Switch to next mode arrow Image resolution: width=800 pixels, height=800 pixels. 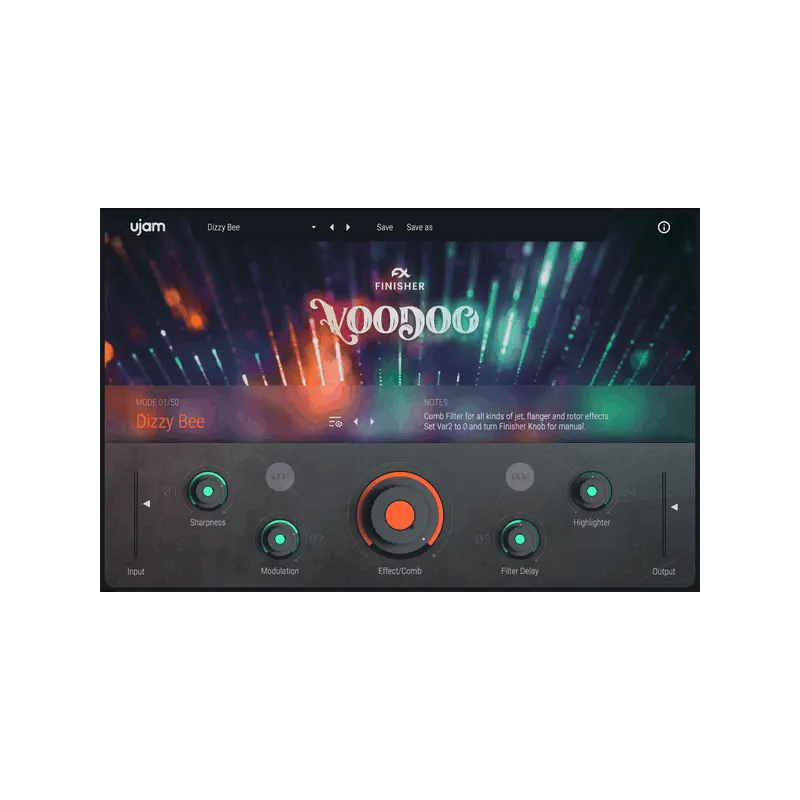pos(372,422)
